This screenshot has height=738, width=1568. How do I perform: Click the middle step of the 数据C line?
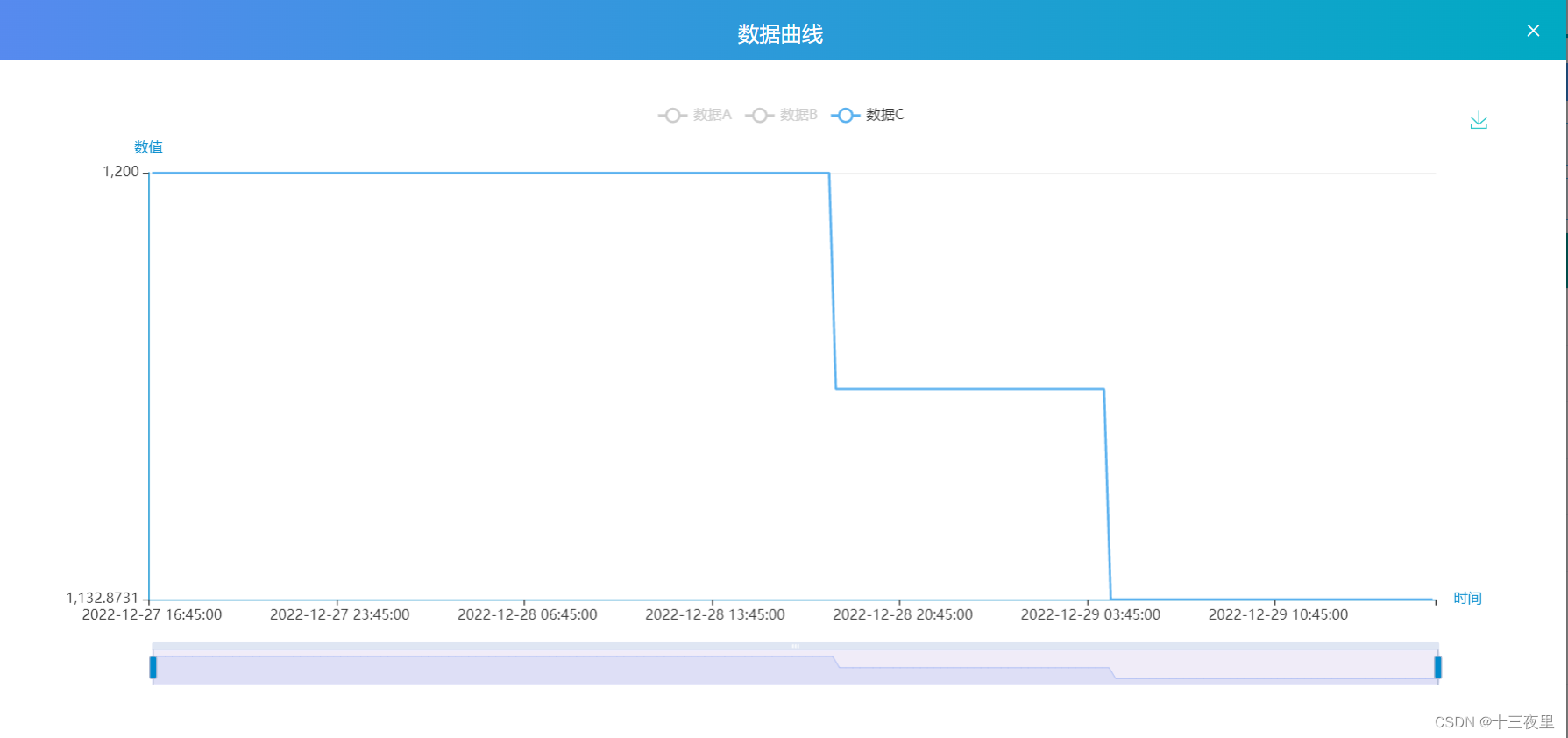coord(970,389)
